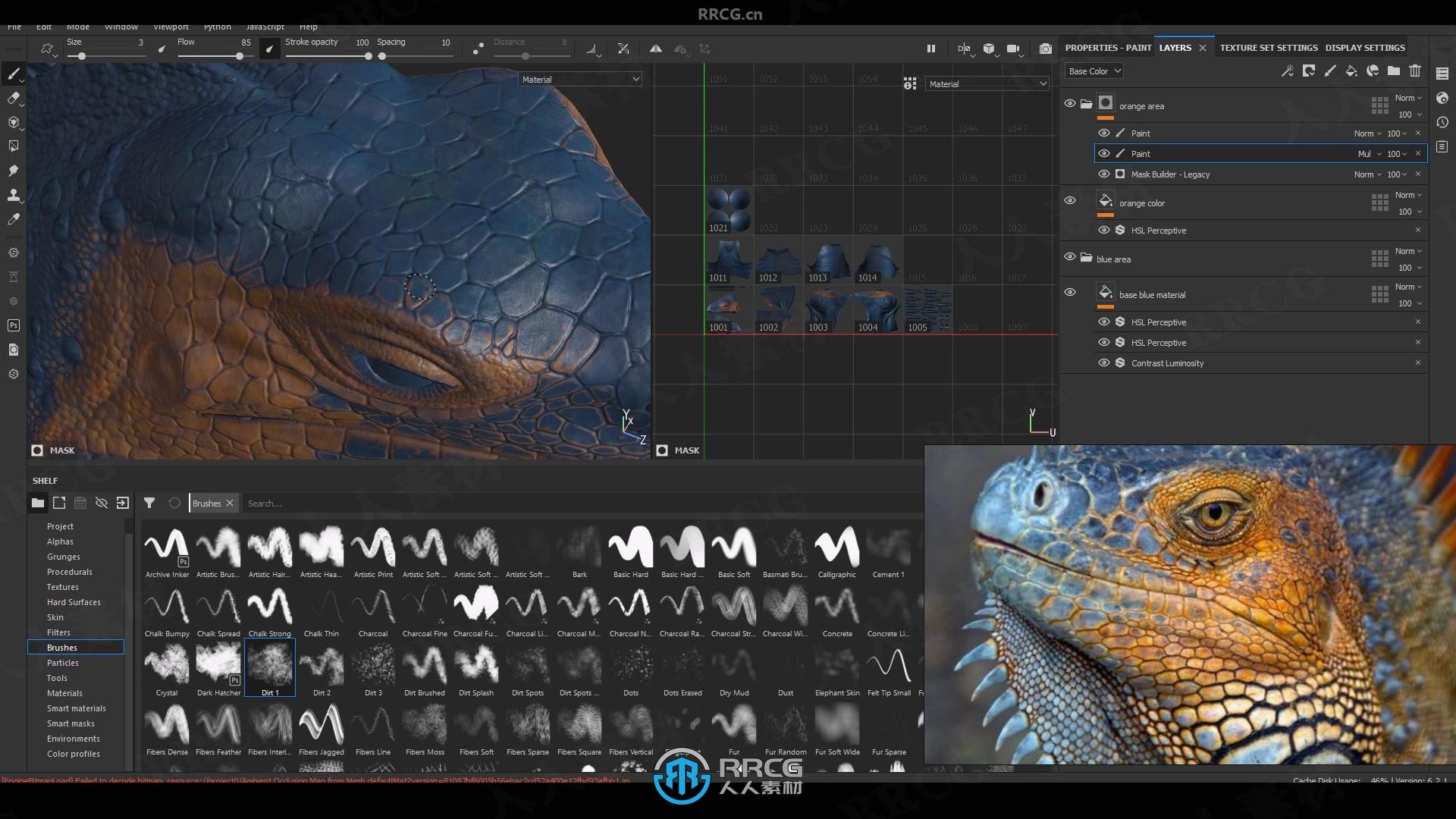Open the brush preset star icon
Image resolution: width=1456 pixels, height=819 pixels.
tap(47, 49)
